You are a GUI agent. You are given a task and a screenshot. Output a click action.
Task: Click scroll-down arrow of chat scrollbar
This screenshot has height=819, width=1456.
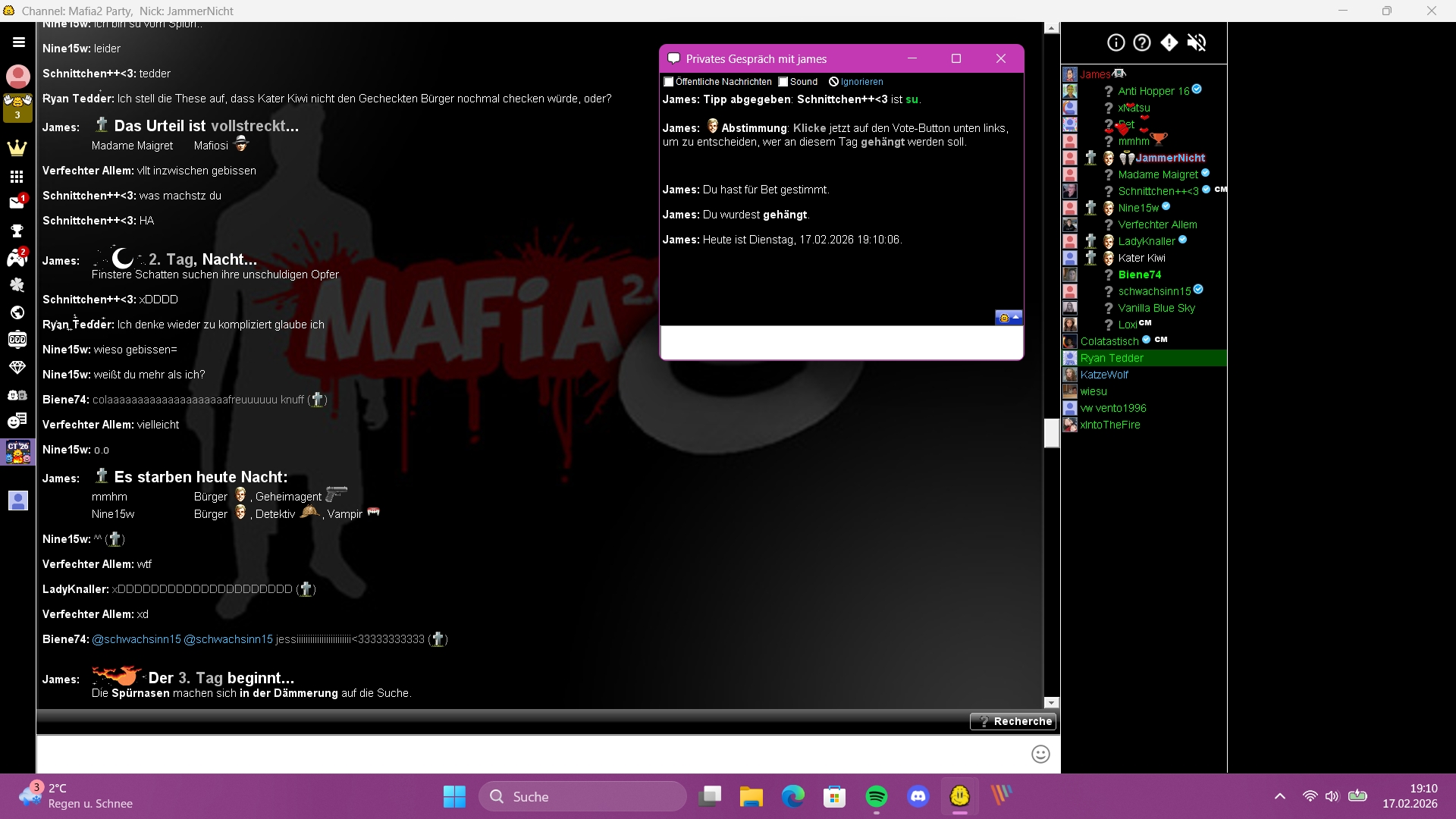point(1051,702)
